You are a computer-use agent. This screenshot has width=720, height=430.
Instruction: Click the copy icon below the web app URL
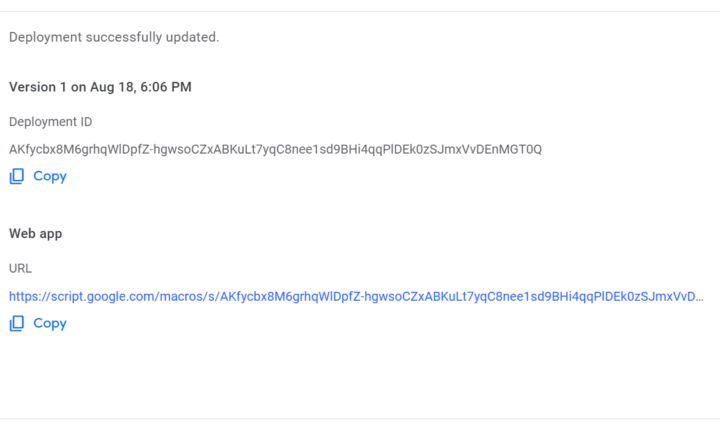click(16, 323)
